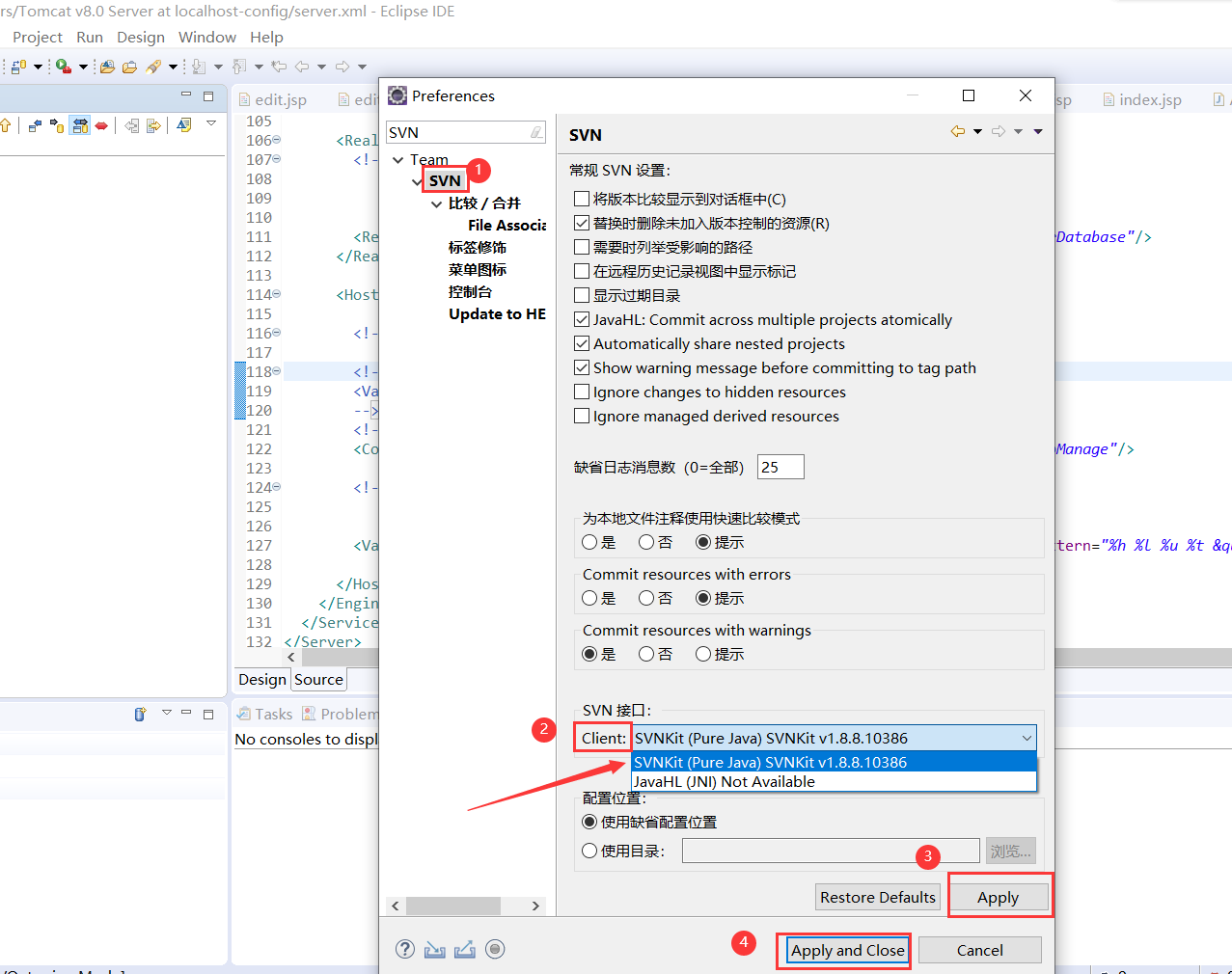Click the next difference icon
This screenshot has width=1232, height=974.
pyautogui.click(x=153, y=125)
